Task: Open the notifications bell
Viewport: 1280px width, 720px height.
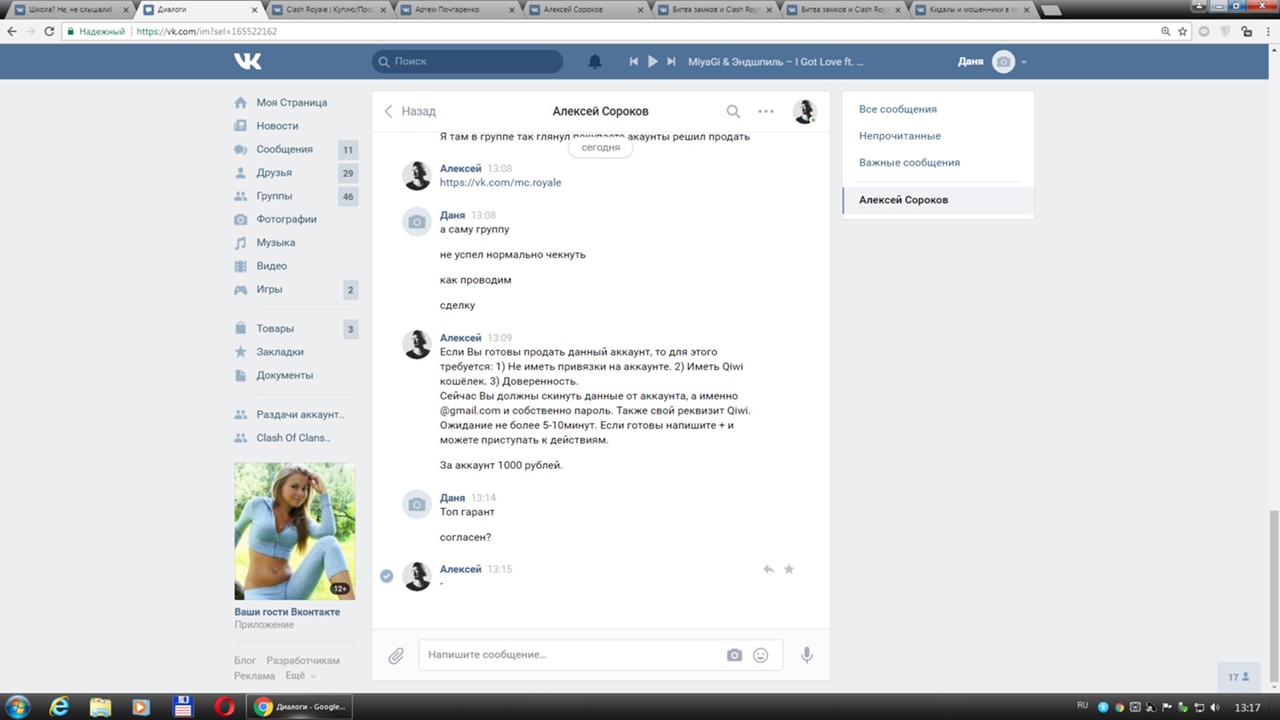Action: (595, 62)
